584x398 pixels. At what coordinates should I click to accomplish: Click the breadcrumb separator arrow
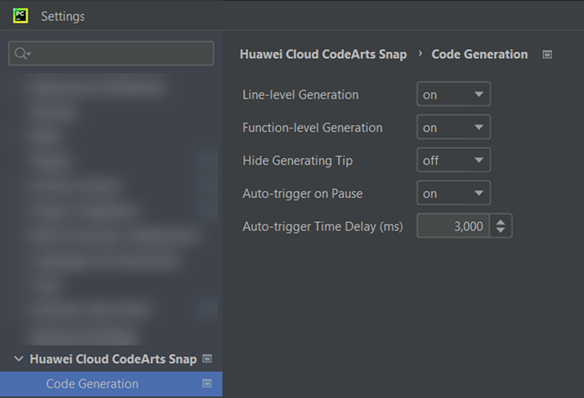(420, 54)
